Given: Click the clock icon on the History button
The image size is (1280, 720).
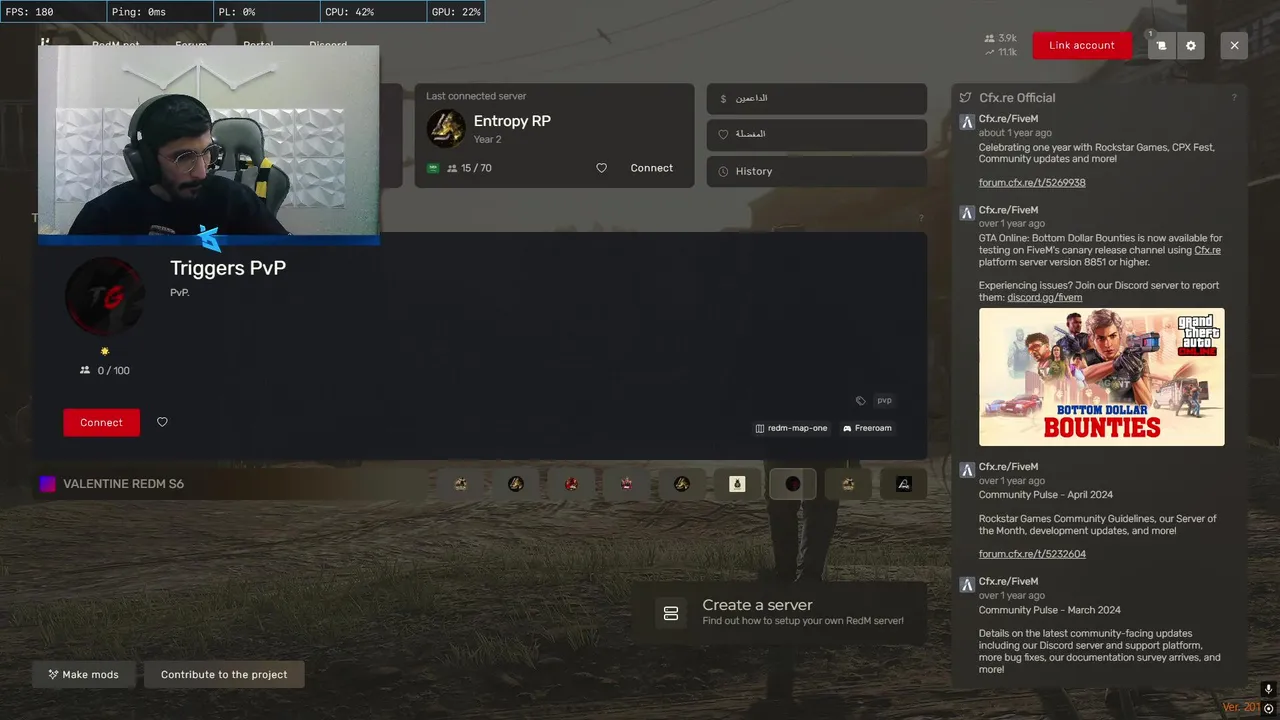Looking at the screenshot, I should coord(724,171).
